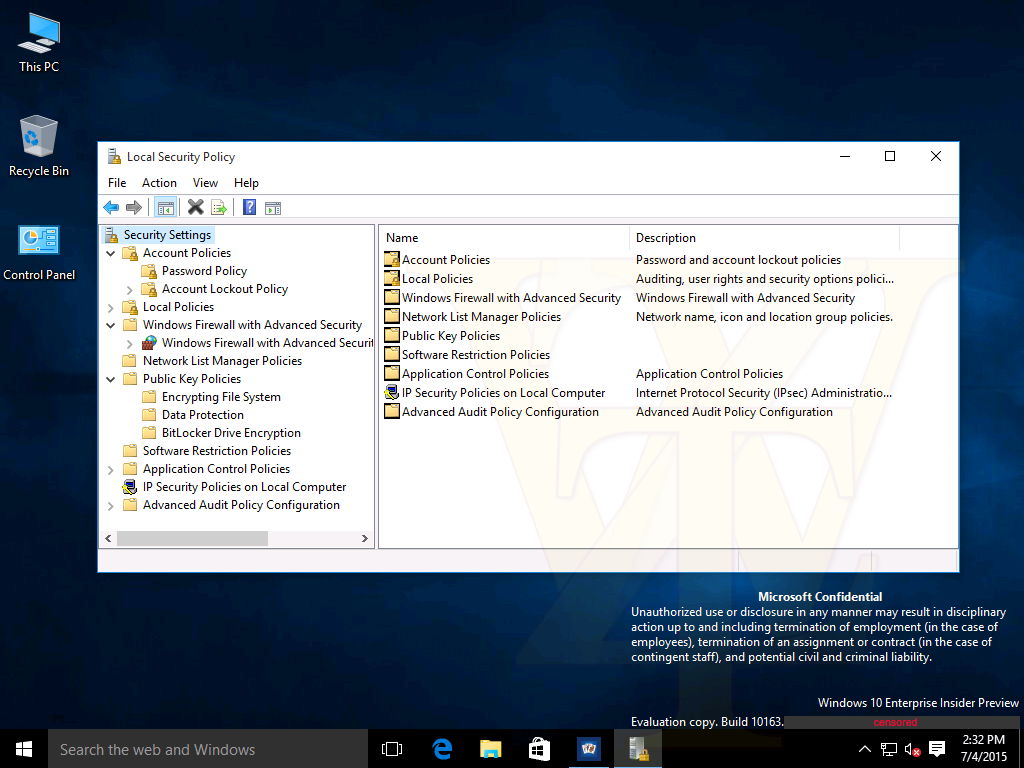Click the Windows Start button
The height and width of the screenshot is (768, 1024).
click(x=24, y=749)
